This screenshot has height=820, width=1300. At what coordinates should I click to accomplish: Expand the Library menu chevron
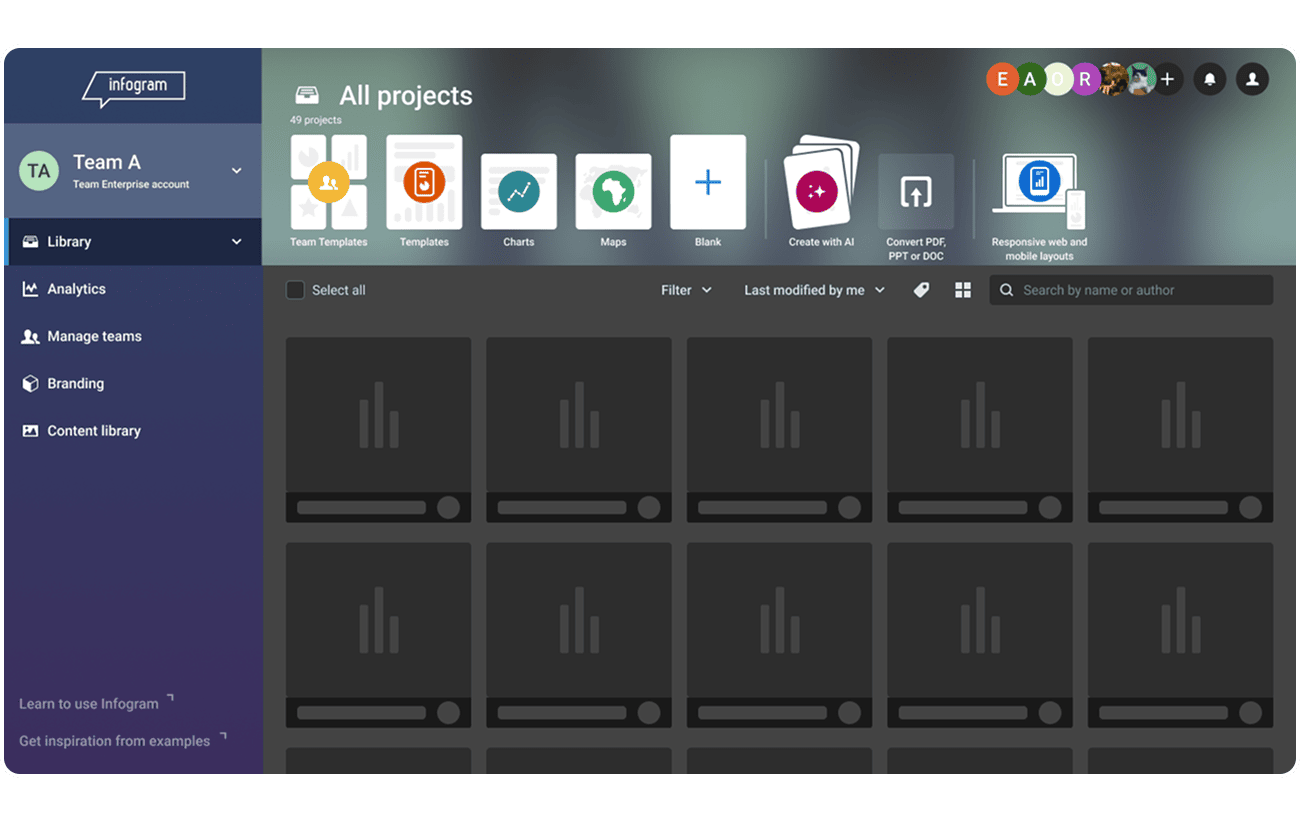(x=237, y=242)
